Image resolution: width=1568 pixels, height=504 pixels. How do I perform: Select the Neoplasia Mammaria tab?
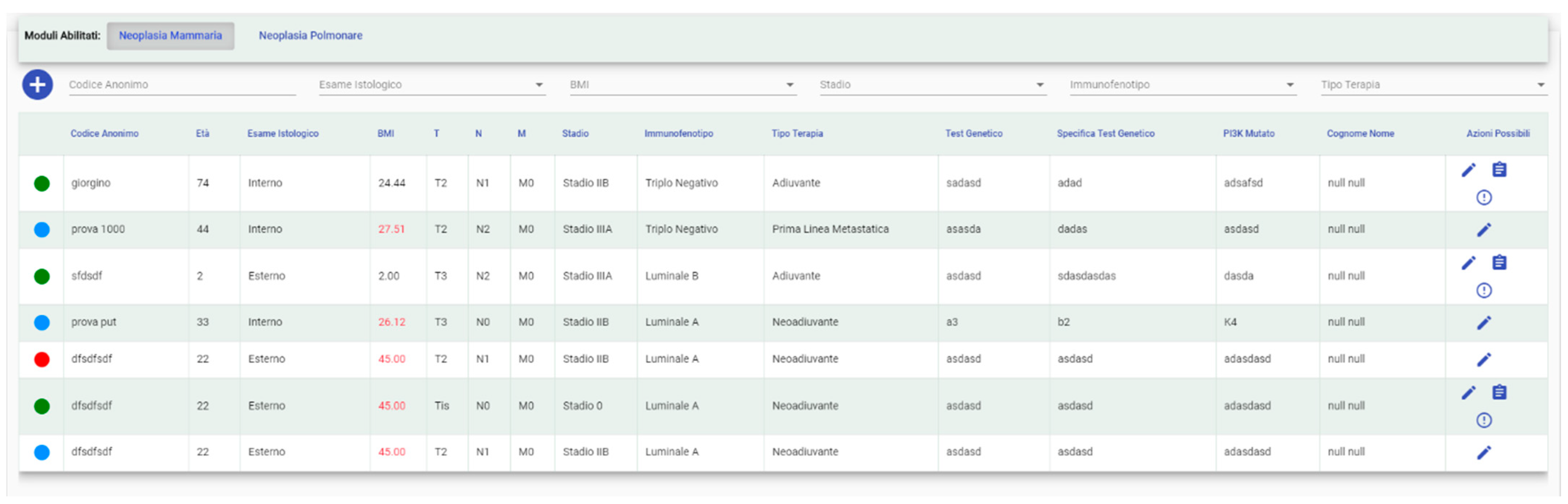click(170, 35)
